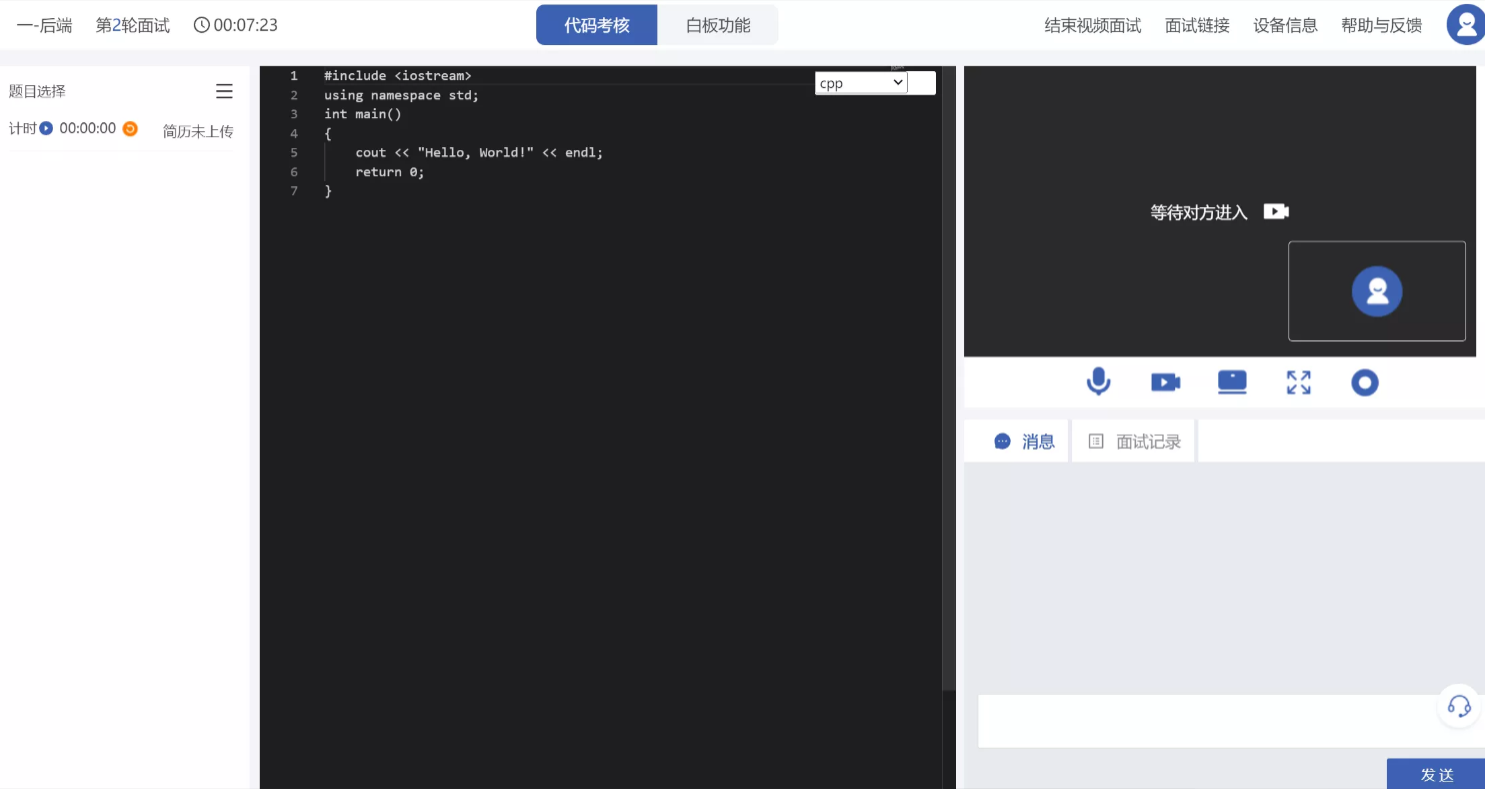
Task: Click the clock icon beside 00:07:23
Action: [x=201, y=25]
